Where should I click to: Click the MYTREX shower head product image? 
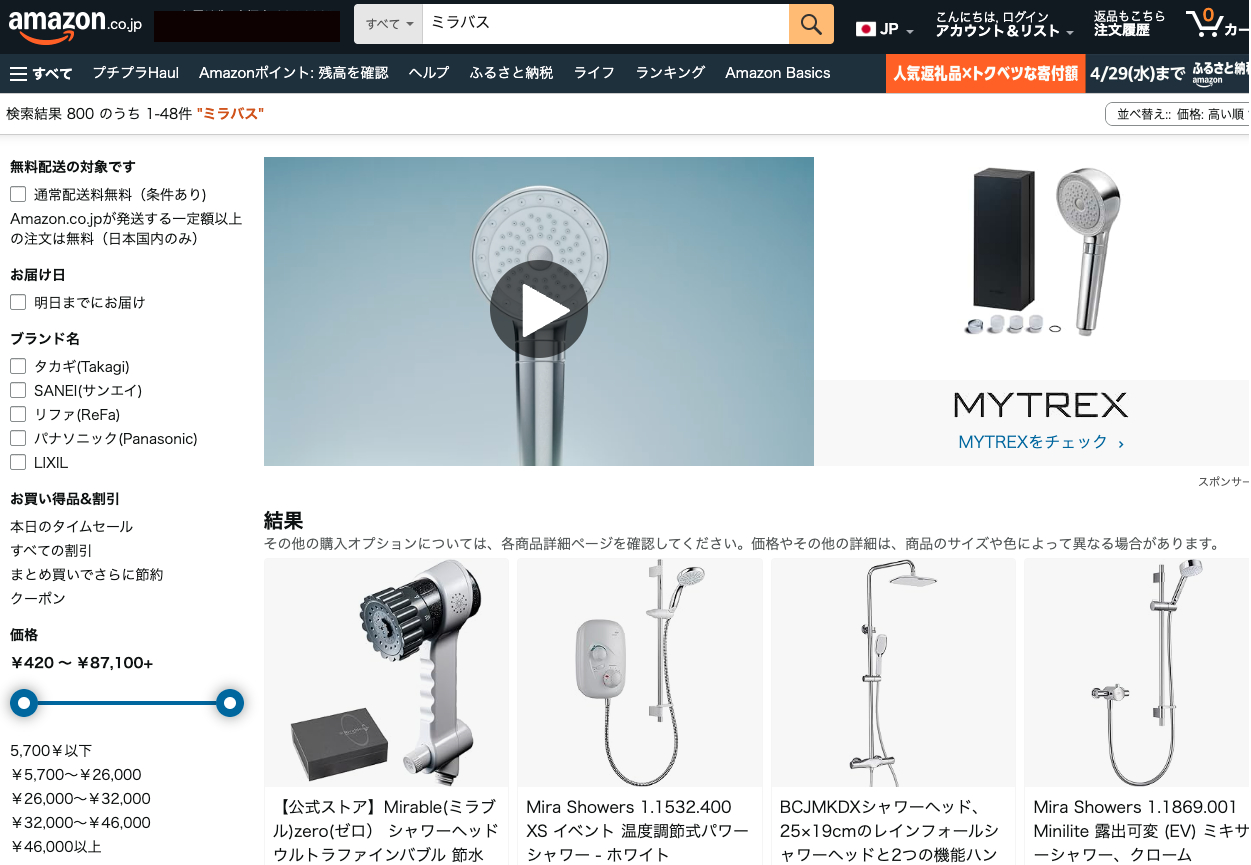1042,251
